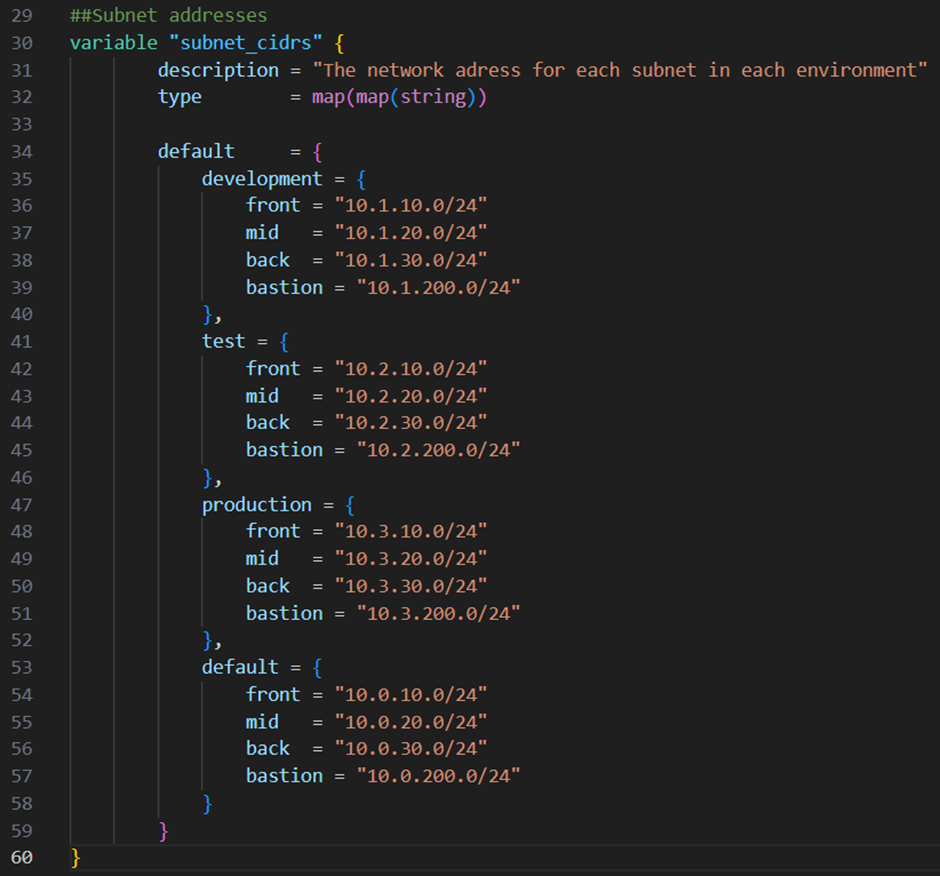The width and height of the screenshot is (940, 876).
Task: Click the "description" attribute on line 31
Action: tap(218, 70)
